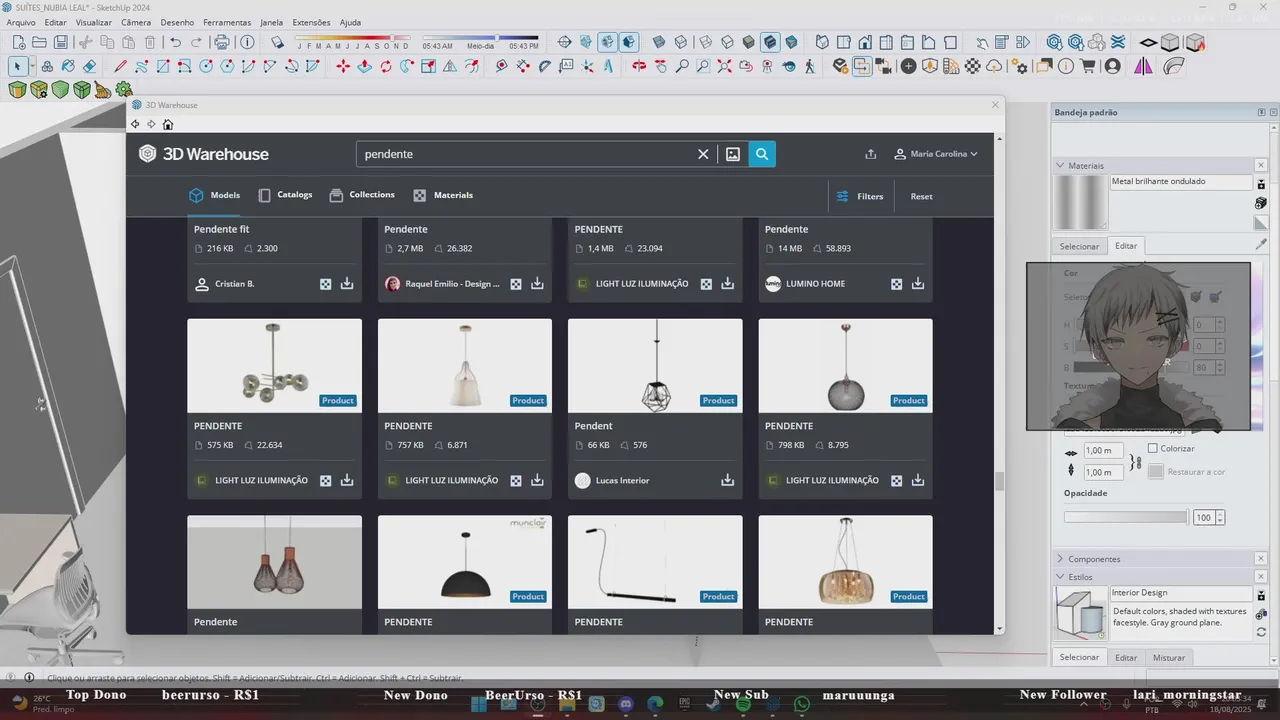Click the blue search button

tap(762, 154)
